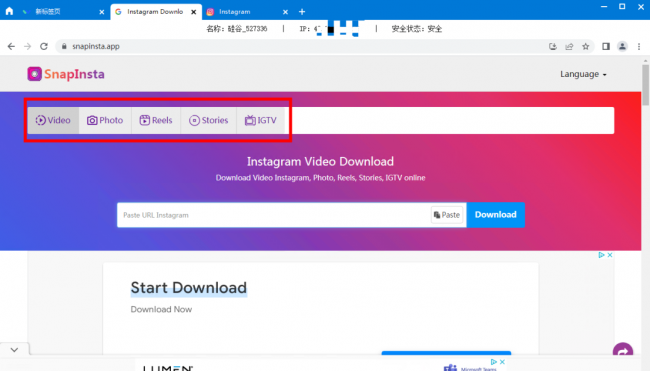650x371 pixels.
Task: Click the Paste URL Instagram input field
Action: (274, 215)
